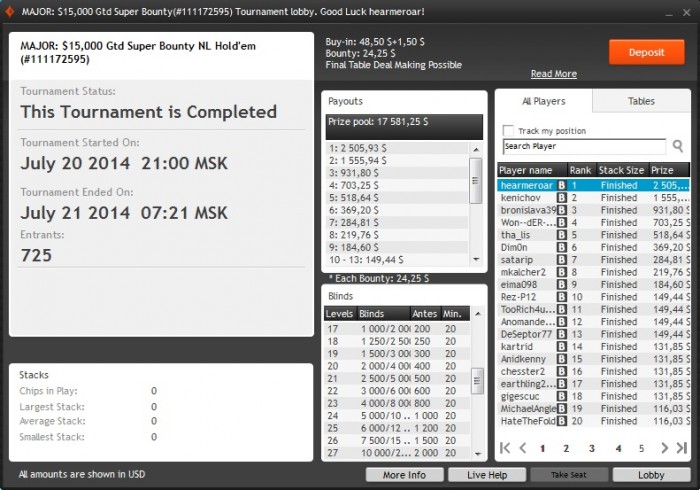
Task: Open players page 2
Action: [x=566, y=448]
